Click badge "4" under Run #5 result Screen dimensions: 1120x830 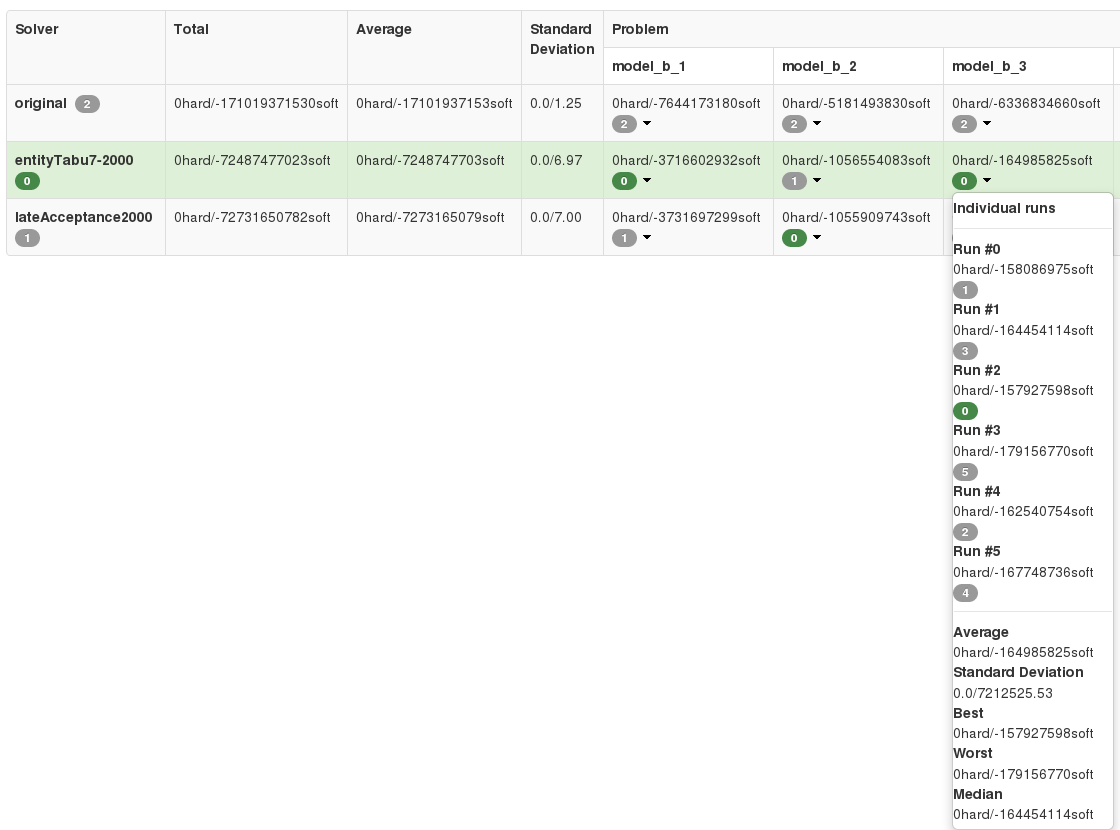(966, 593)
